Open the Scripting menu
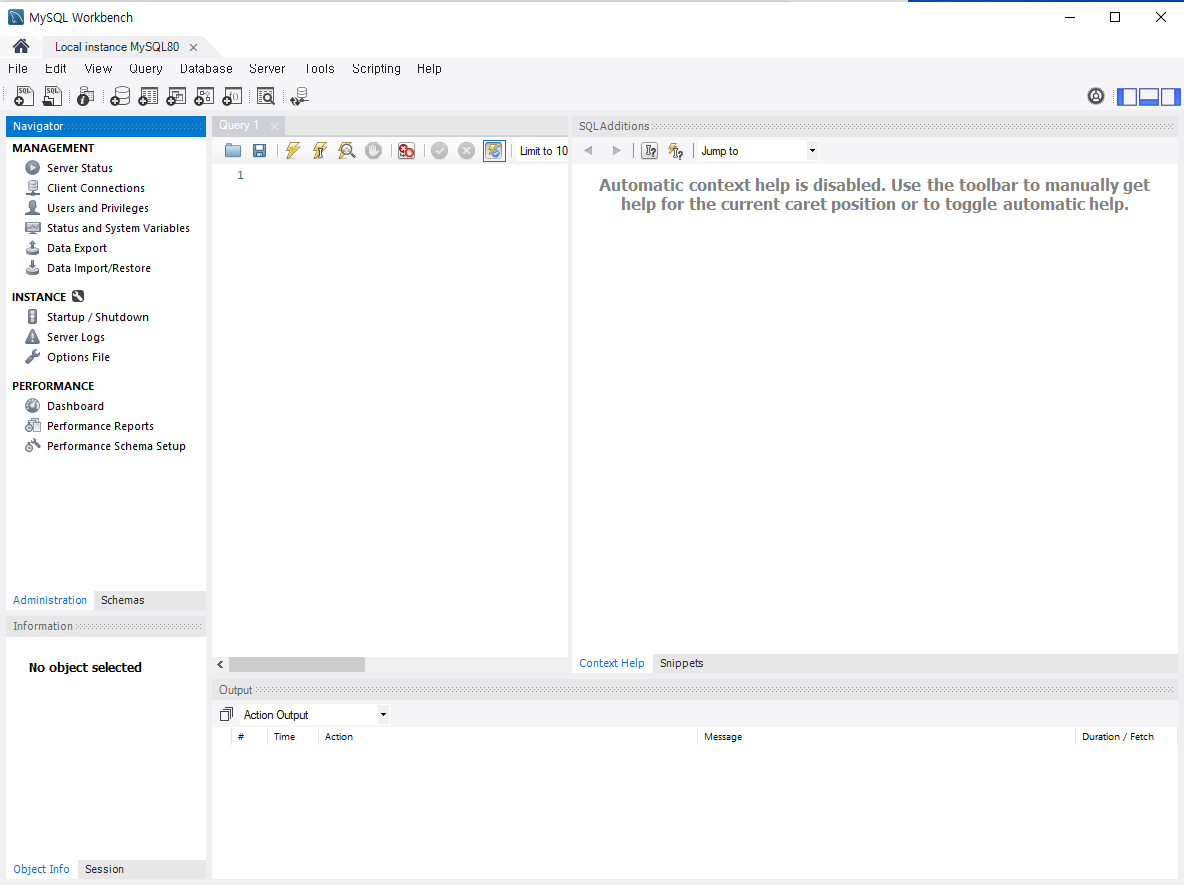This screenshot has height=886, width=1184. click(376, 69)
